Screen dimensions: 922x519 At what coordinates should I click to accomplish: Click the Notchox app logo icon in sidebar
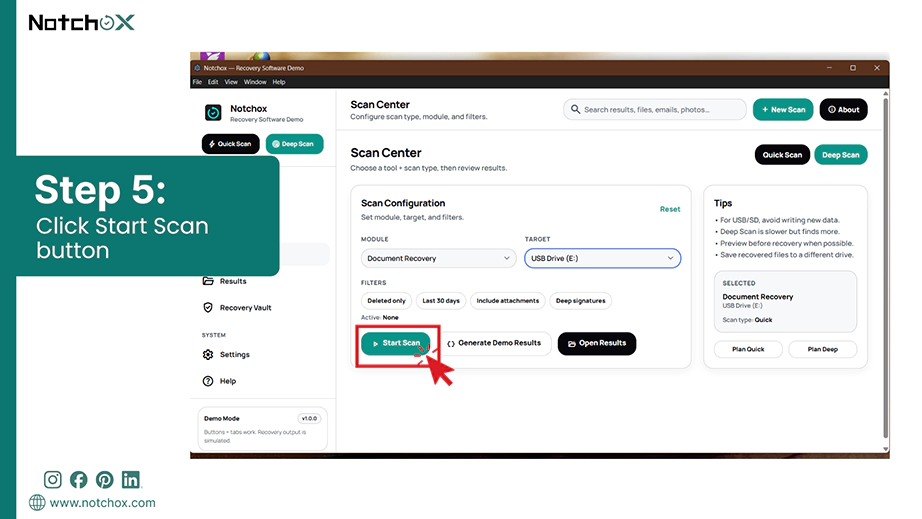213,112
